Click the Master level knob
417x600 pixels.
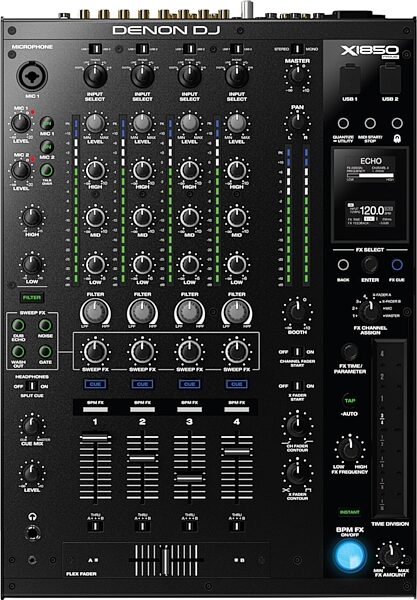tap(297, 76)
